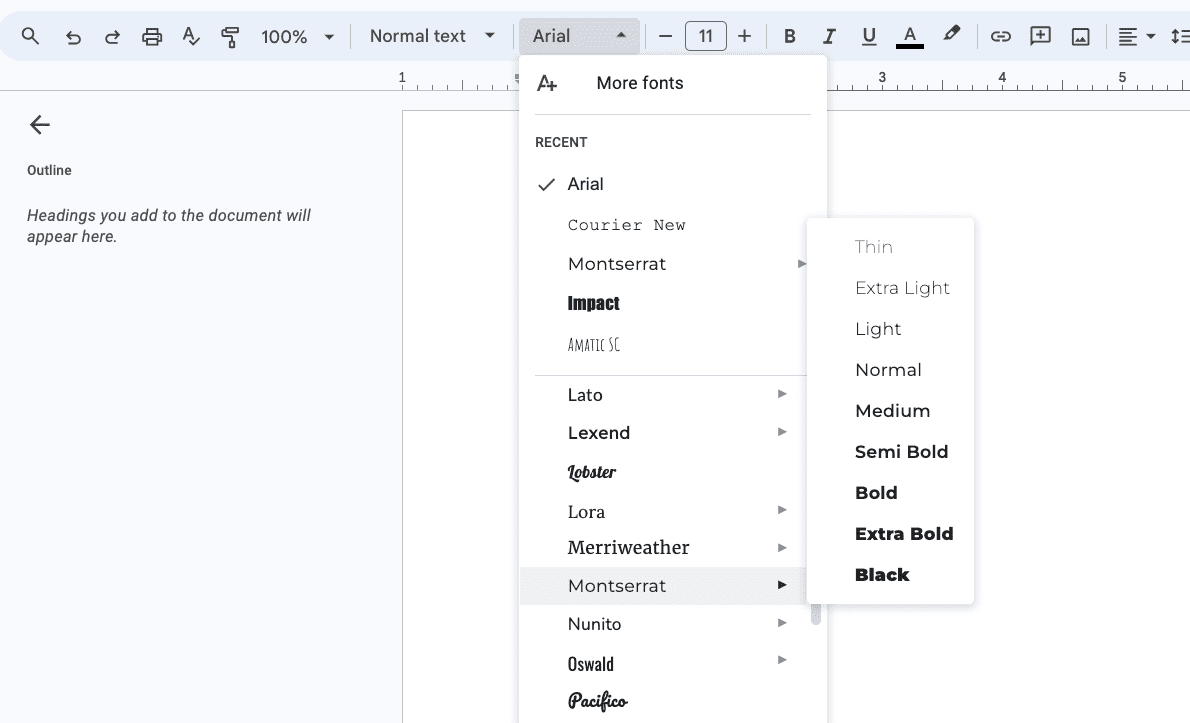Click the print icon

152,37
